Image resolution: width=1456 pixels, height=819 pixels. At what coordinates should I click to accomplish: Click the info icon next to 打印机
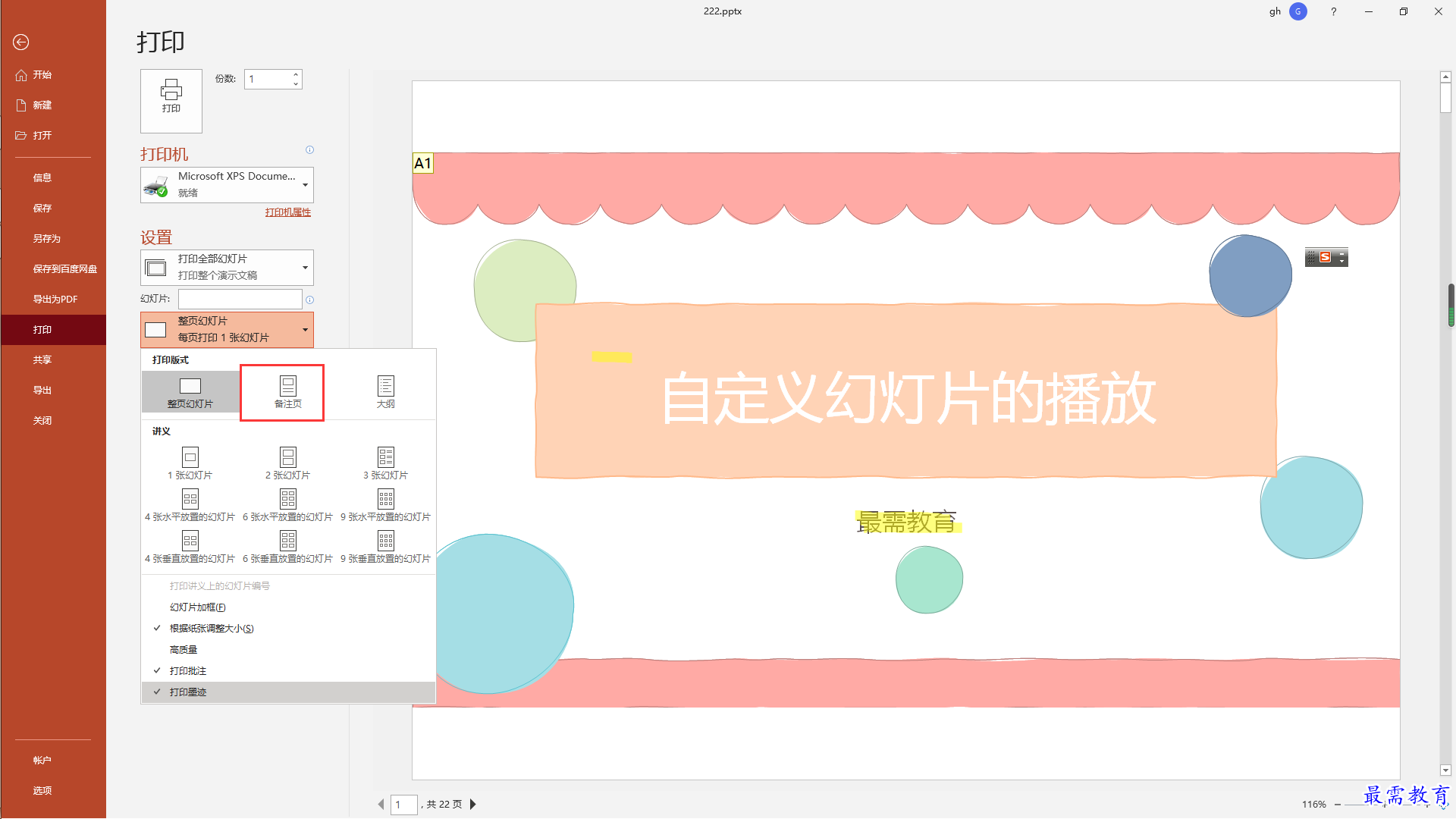coord(309,150)
